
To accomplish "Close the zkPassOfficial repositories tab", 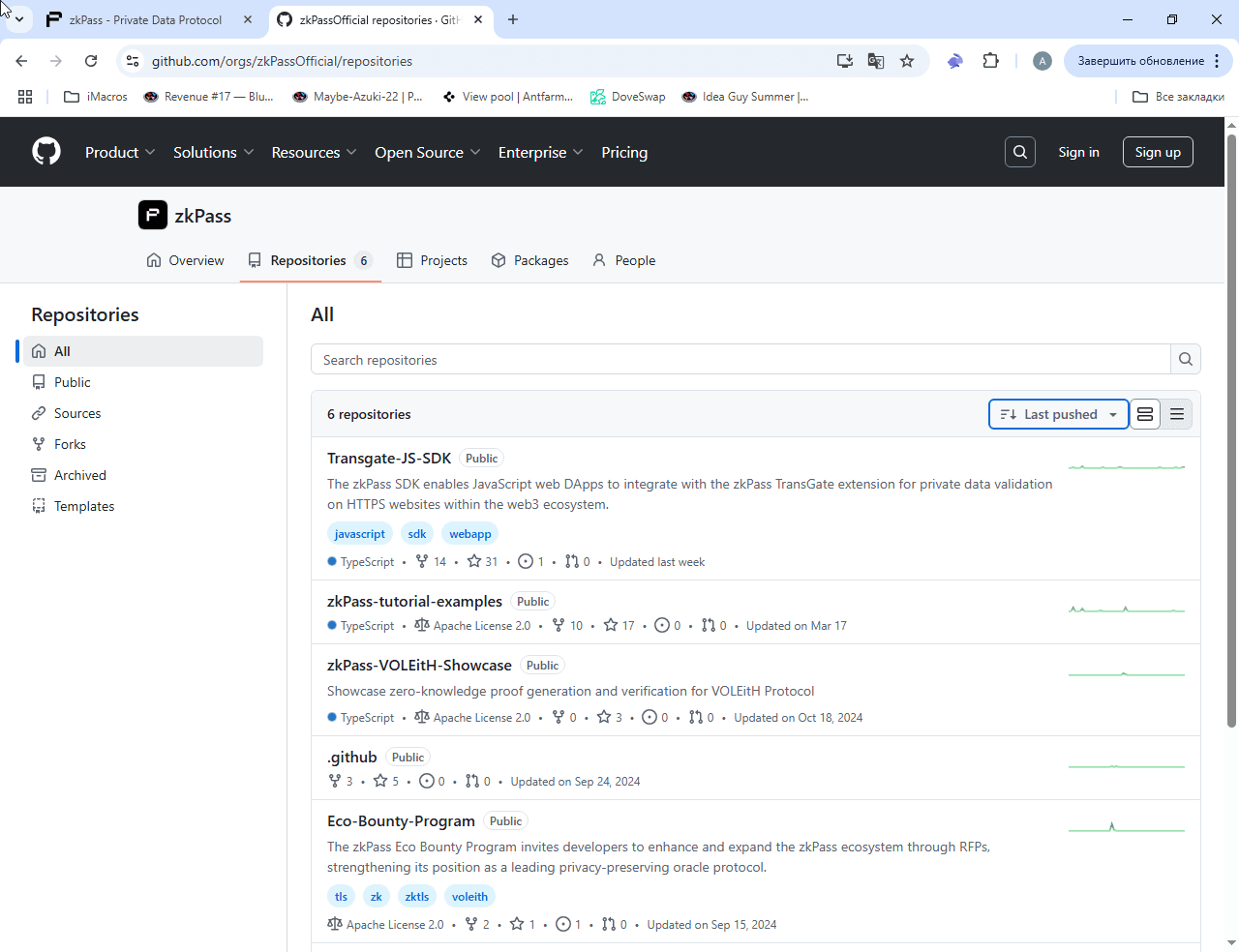I will tap(478, 19).
